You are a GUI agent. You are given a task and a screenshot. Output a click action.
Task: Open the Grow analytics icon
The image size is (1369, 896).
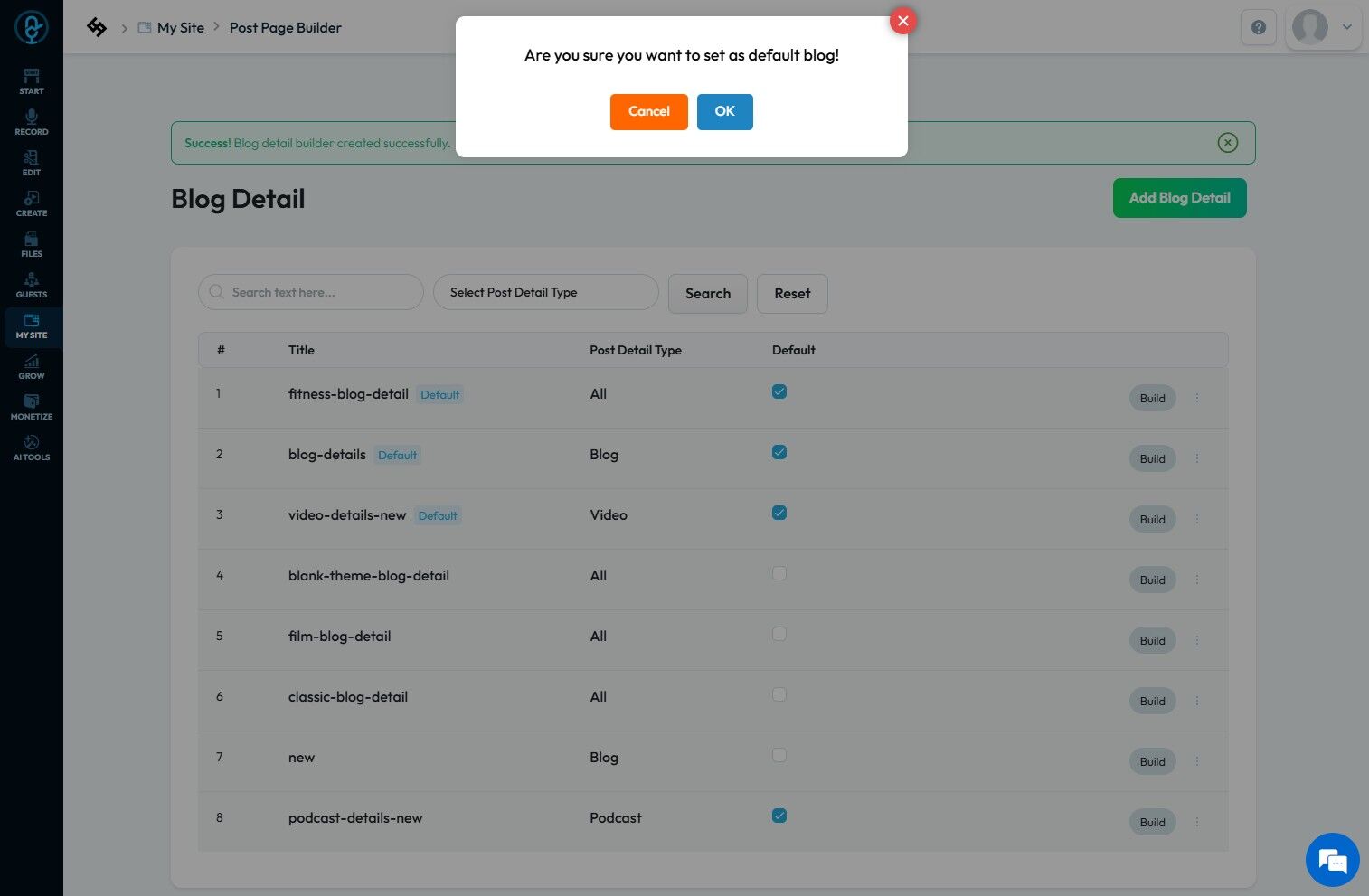tap(32, 365)
